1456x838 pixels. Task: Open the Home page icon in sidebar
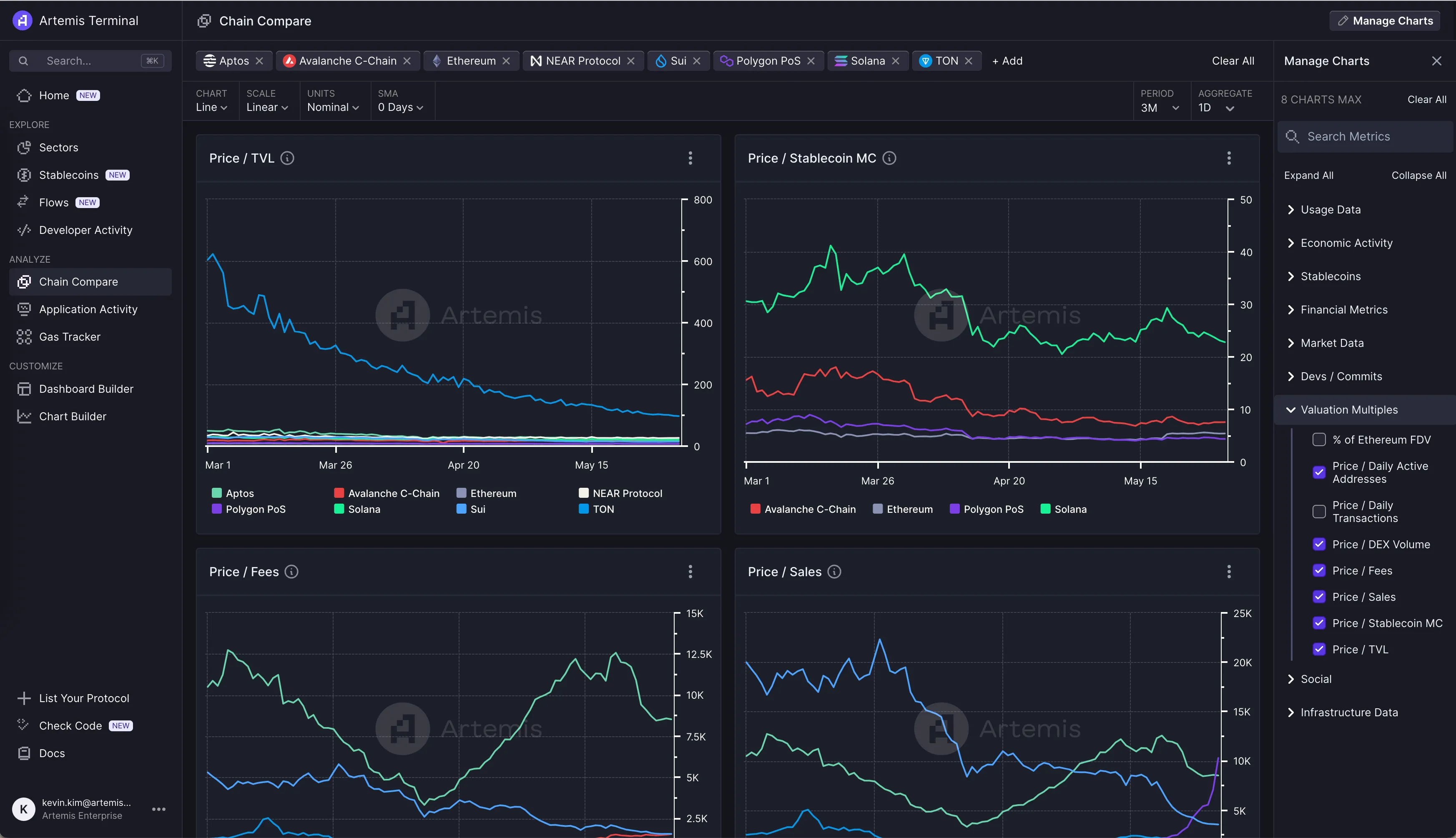pos(24,95)
